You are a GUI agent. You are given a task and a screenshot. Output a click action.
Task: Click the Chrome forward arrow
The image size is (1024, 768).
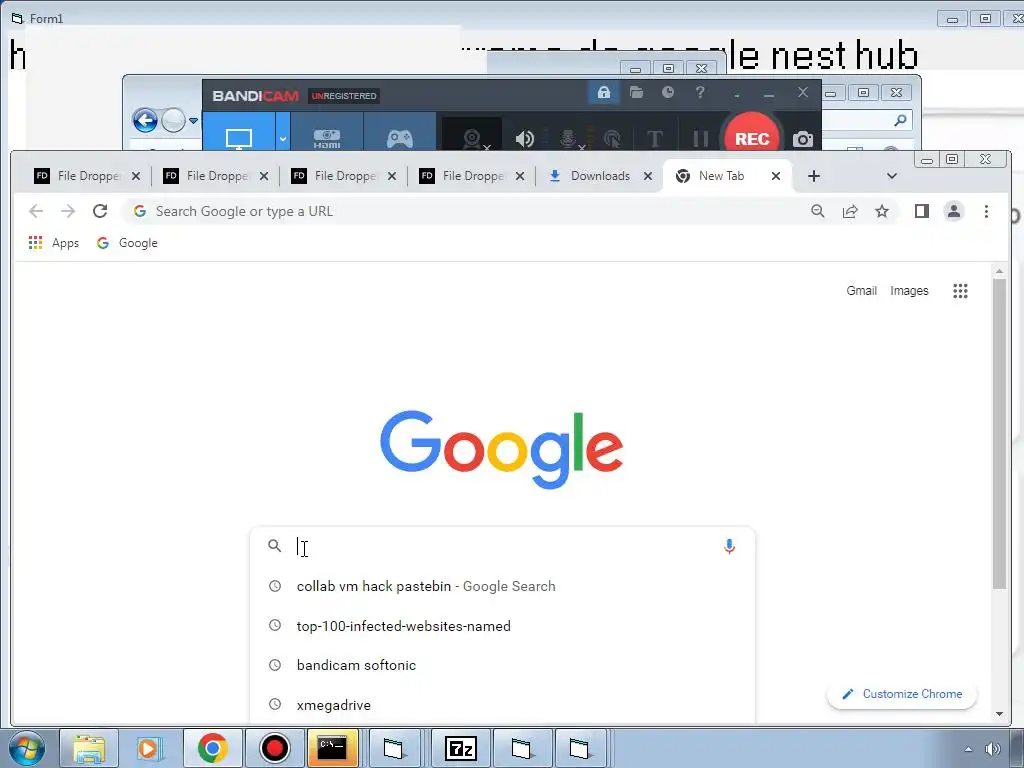[68, 211]
